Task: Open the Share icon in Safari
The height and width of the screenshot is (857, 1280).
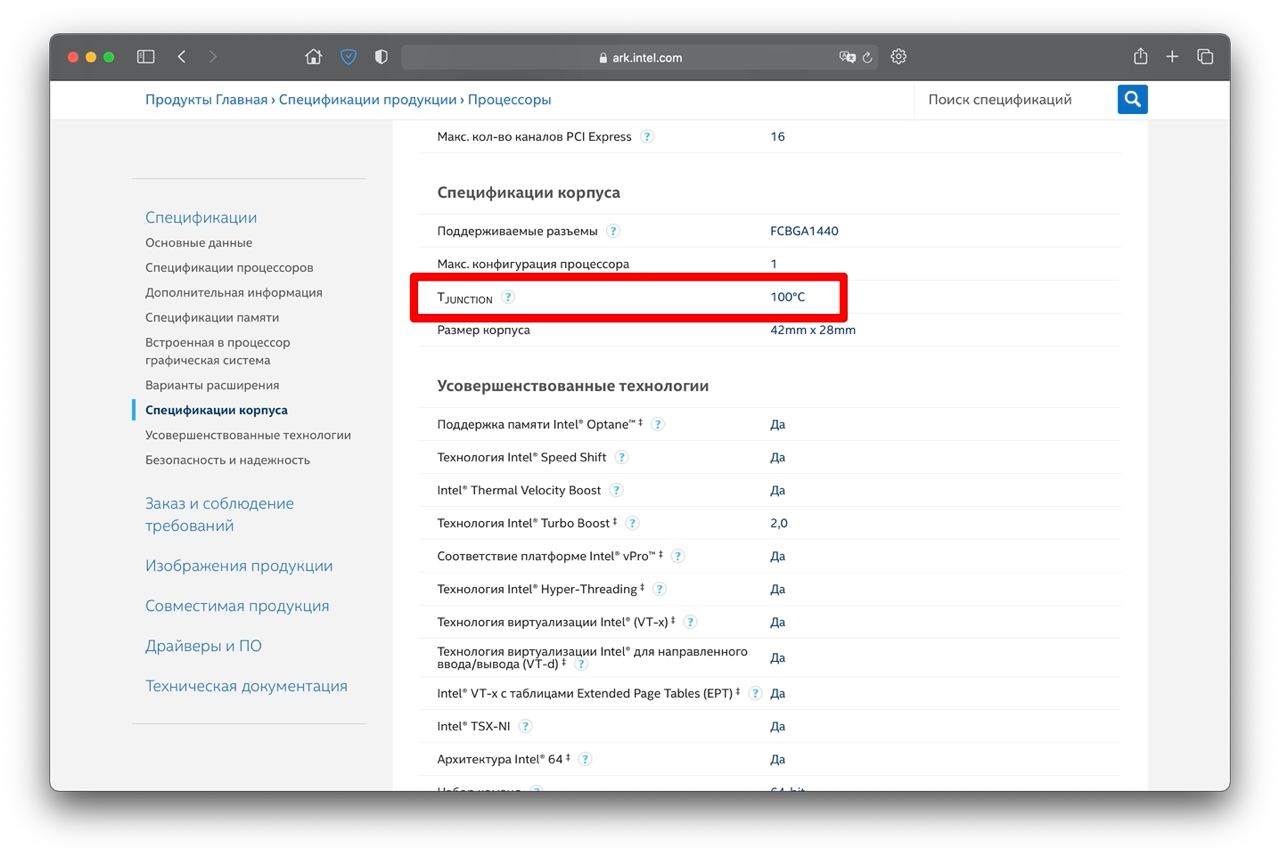Action: click(x=1140, y=57)
